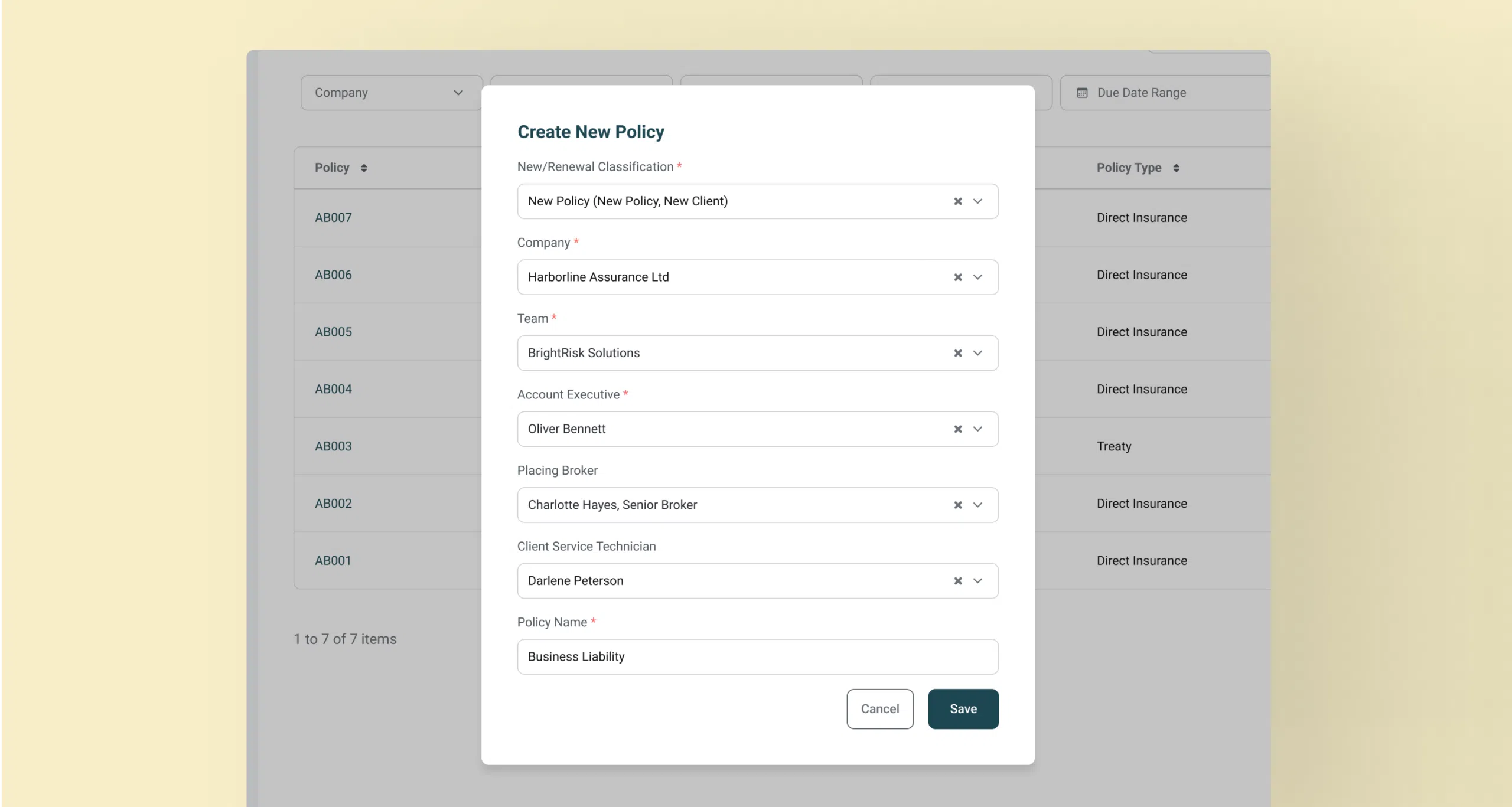Clear the selected company Harborline Assurance Ltd
Viewport: 1512px width, 807px height.
pyautogui.click(x=957, y=277)
